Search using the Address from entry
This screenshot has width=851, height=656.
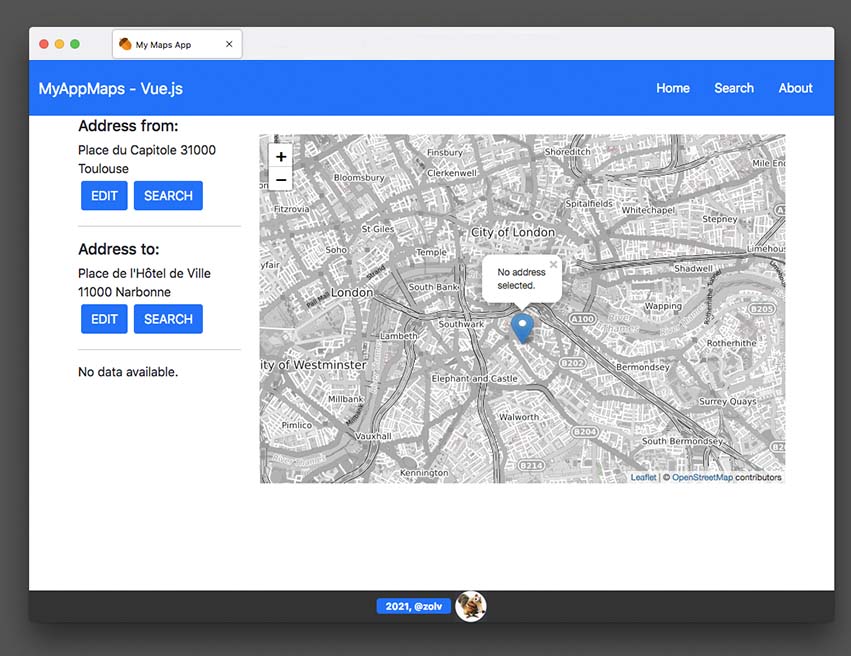168,196
